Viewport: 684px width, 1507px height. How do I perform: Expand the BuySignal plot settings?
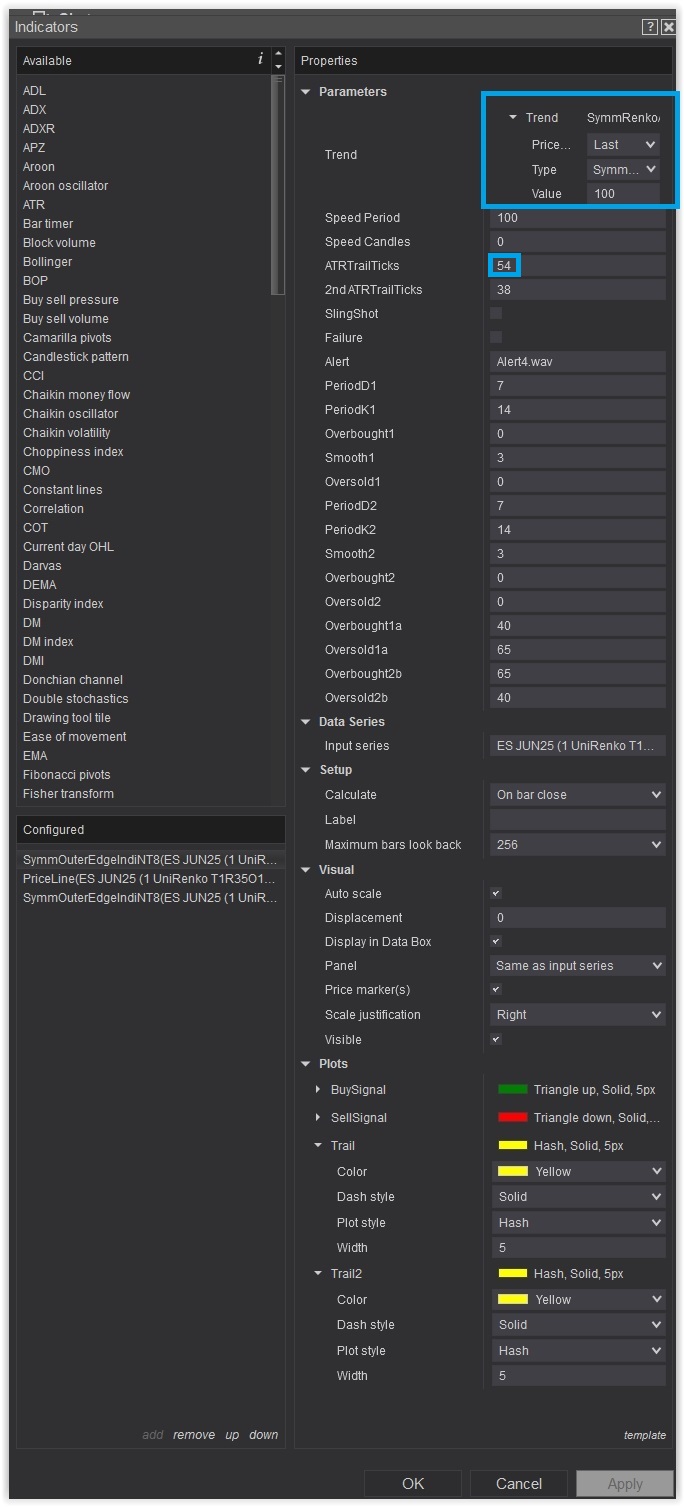tap(318, 1090)
